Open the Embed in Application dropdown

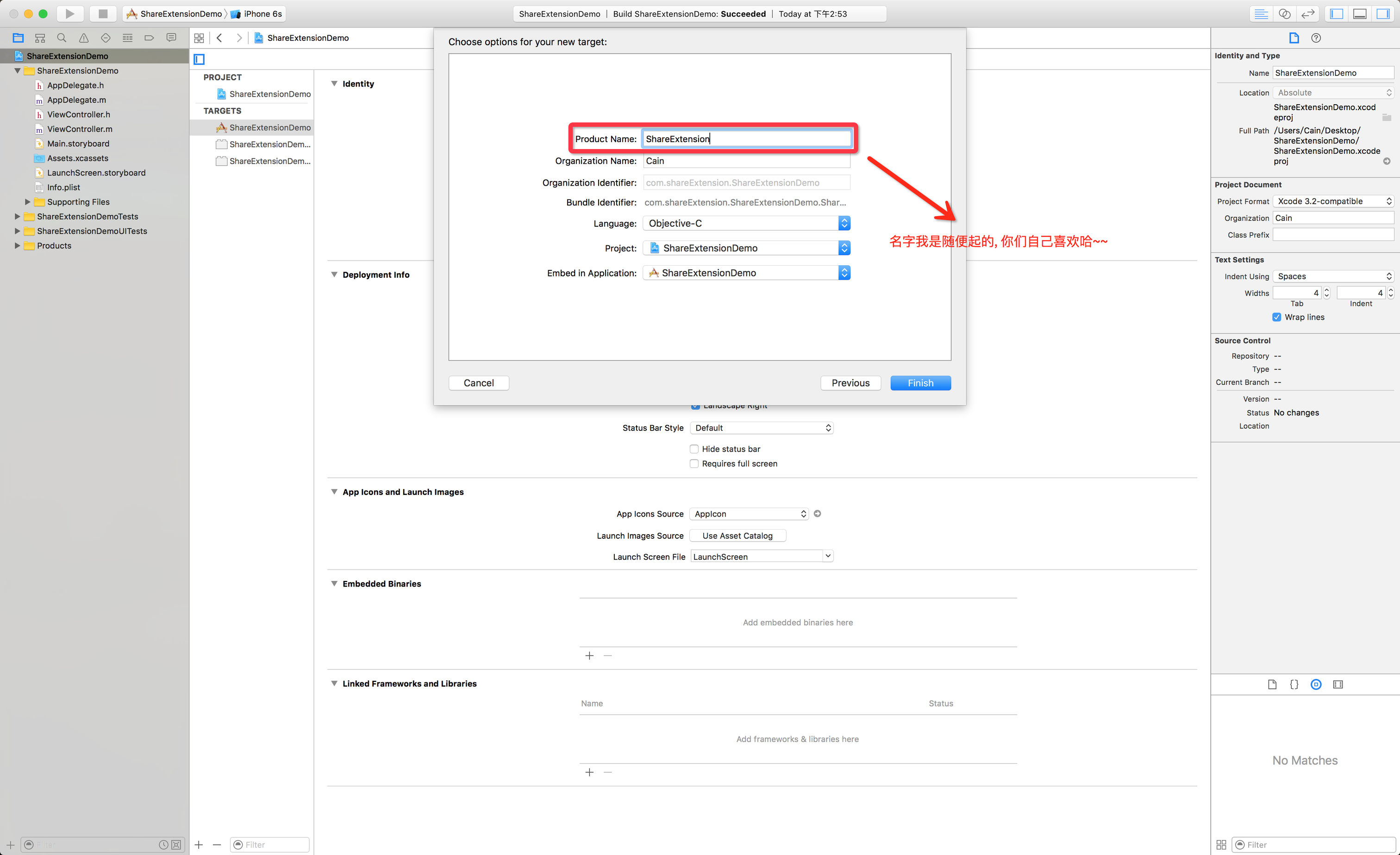pos(746,273)
